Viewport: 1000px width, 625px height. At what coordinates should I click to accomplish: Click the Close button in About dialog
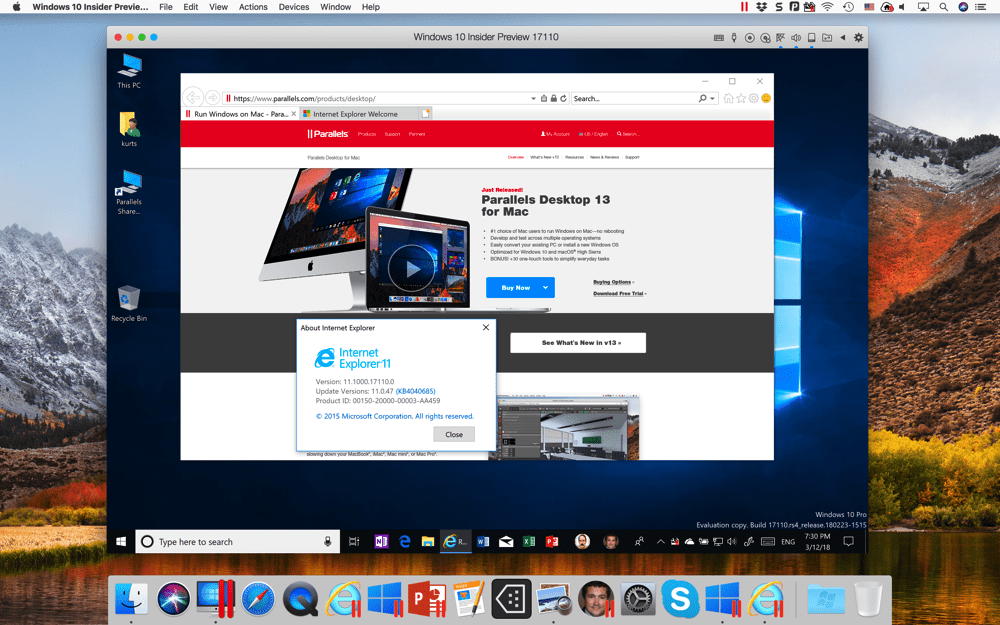click(x=453, y=434)
